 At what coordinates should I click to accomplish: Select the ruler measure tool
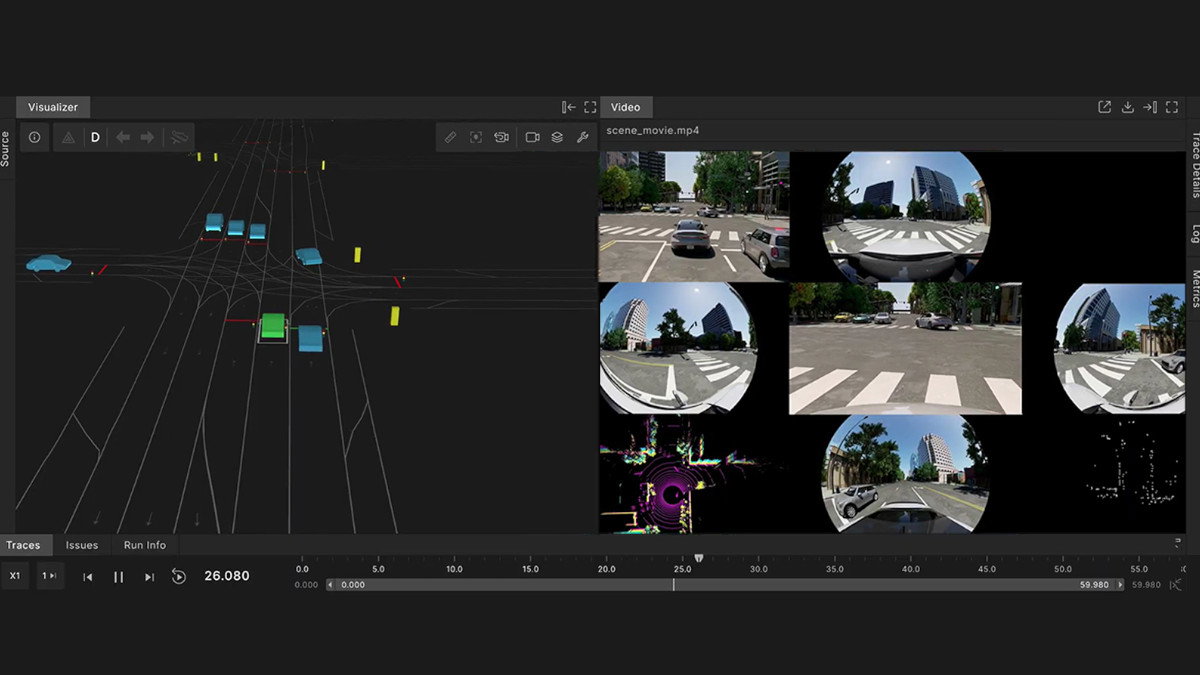click(450, 137)
